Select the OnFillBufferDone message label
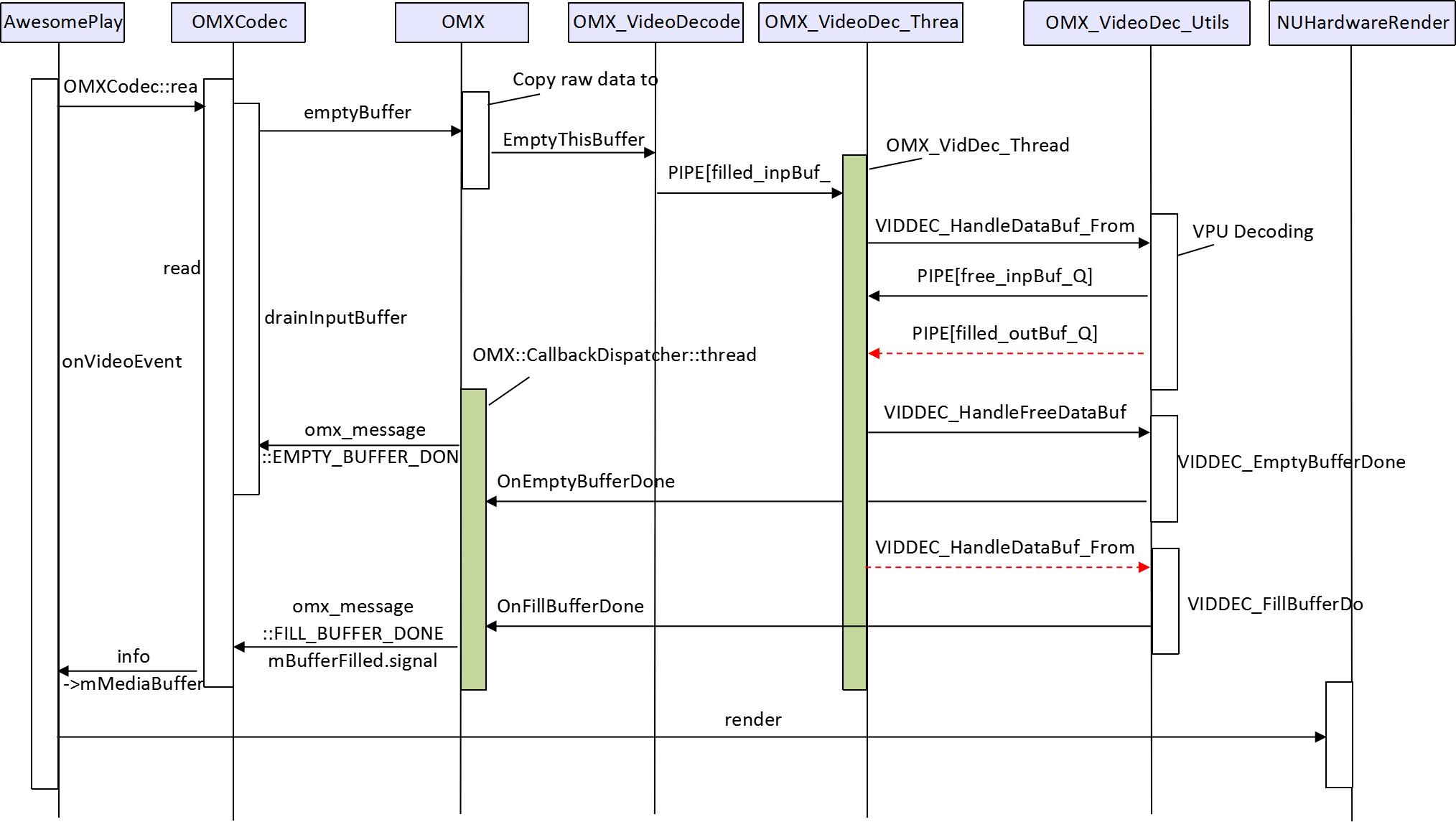 [571, 607]
